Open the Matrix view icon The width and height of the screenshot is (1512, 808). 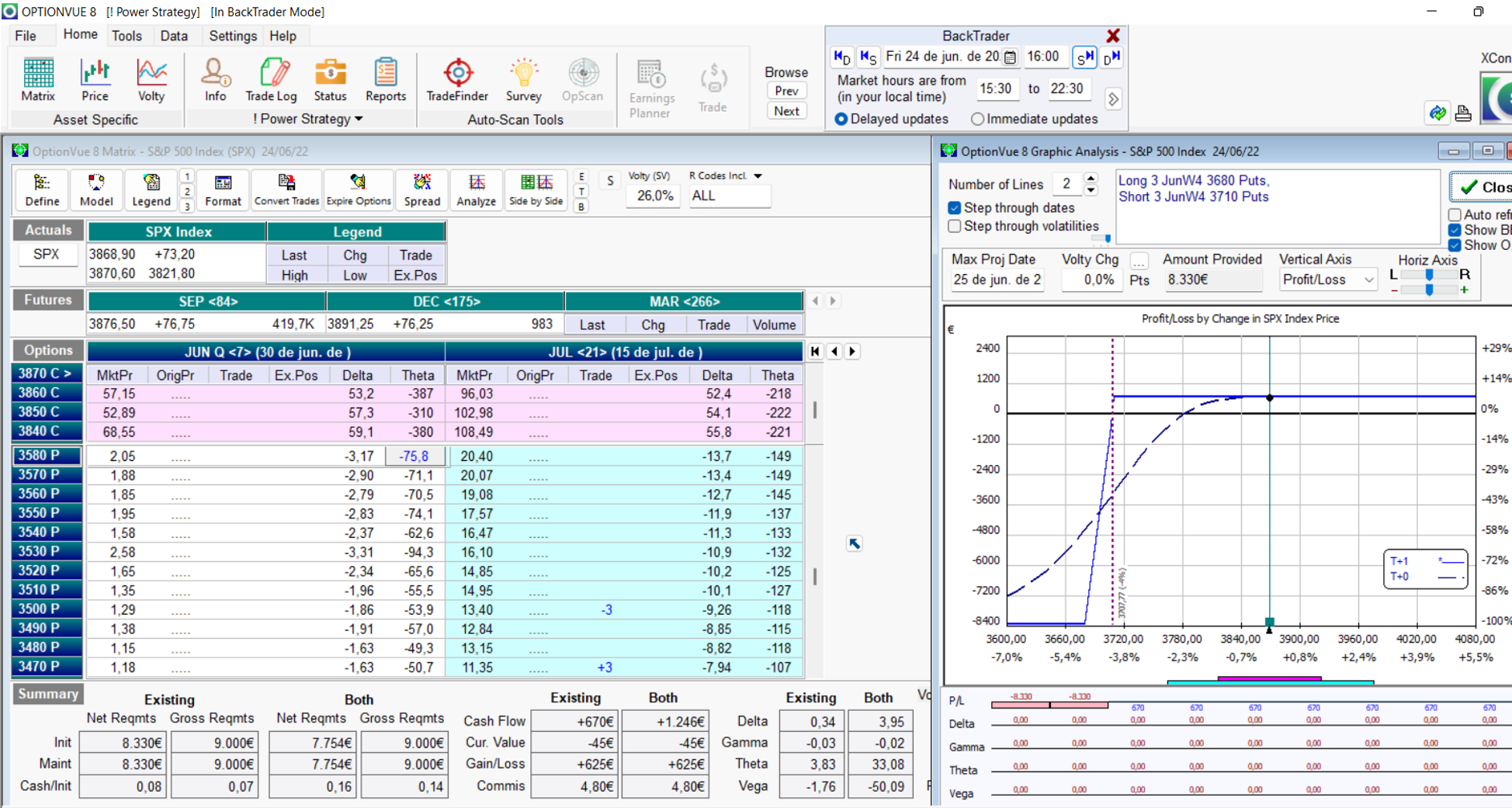38,80
